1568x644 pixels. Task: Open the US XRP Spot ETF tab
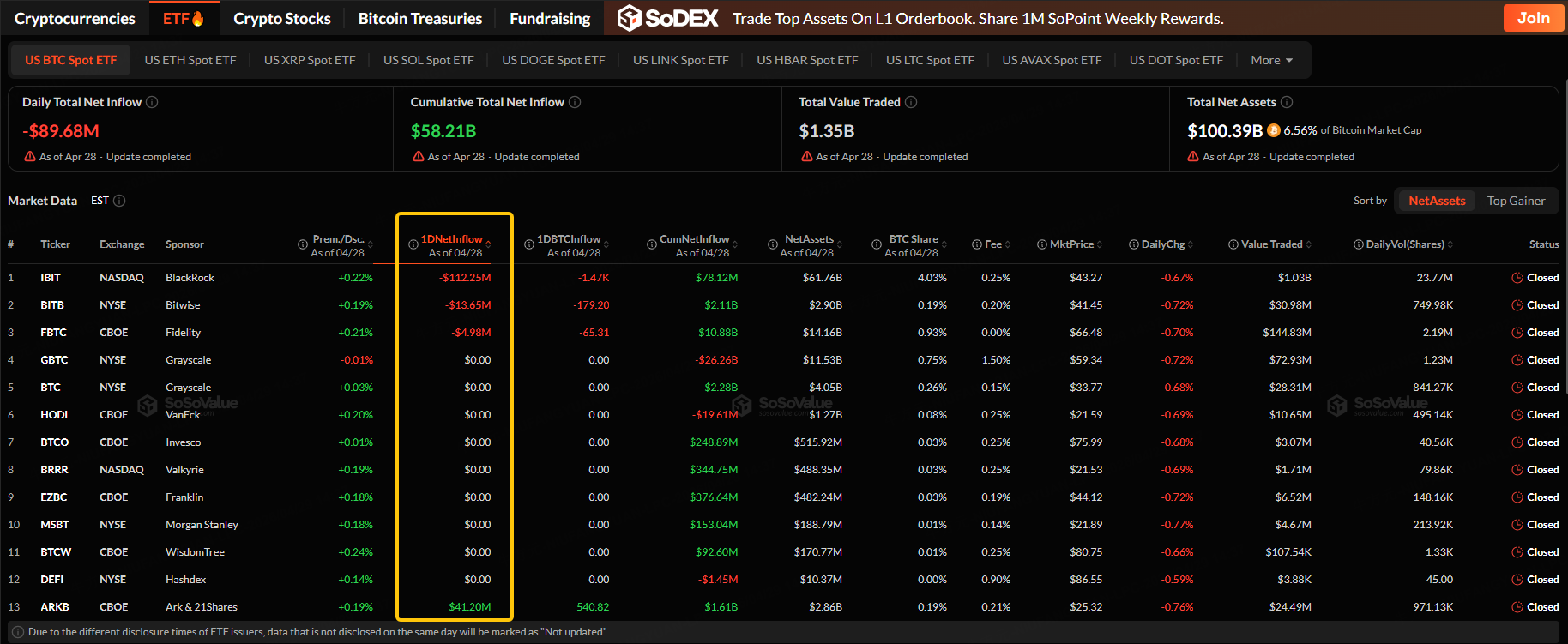click(310, 60)
